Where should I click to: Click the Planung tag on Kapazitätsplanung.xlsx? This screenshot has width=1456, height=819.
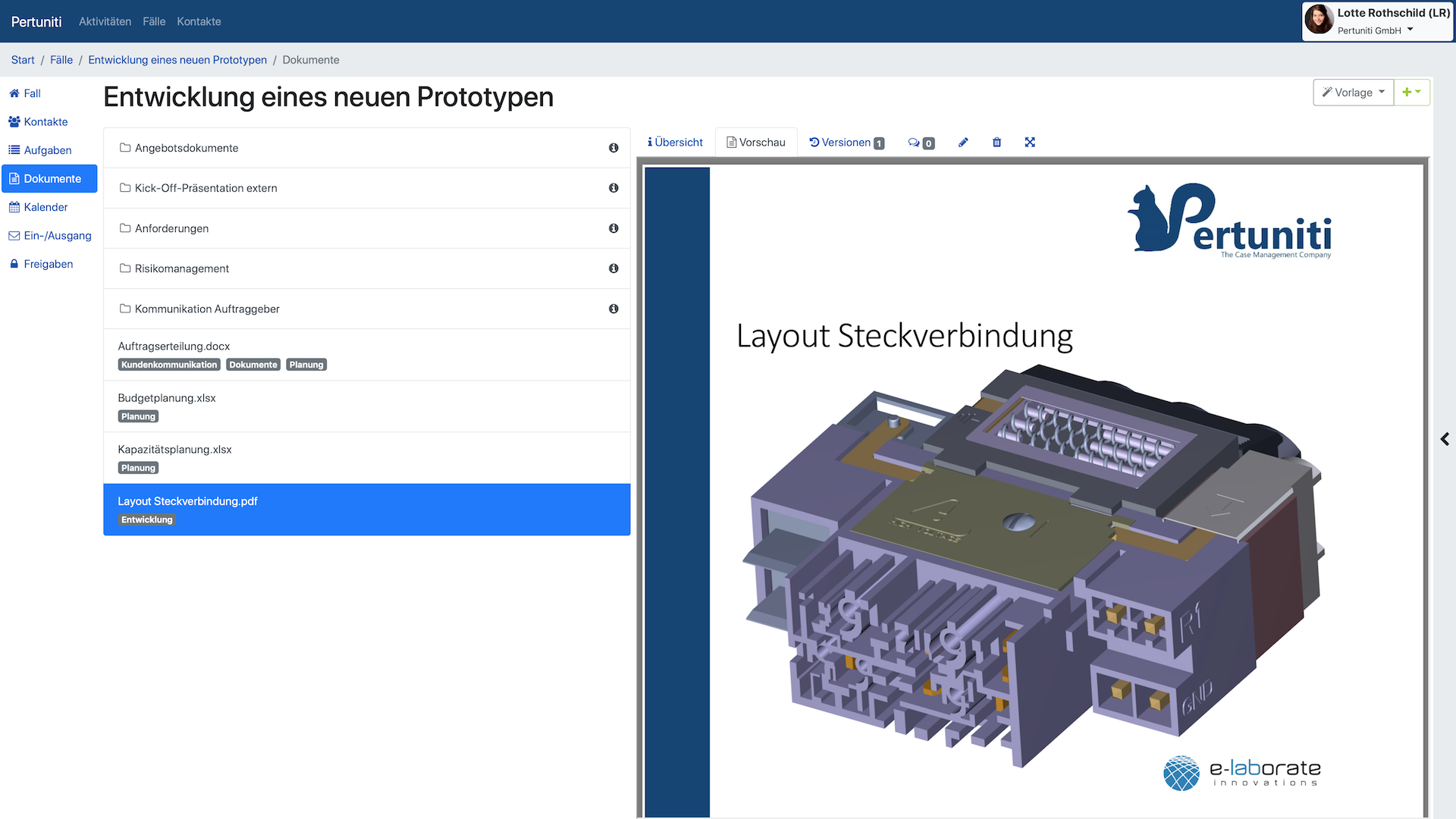click(138, 468)
